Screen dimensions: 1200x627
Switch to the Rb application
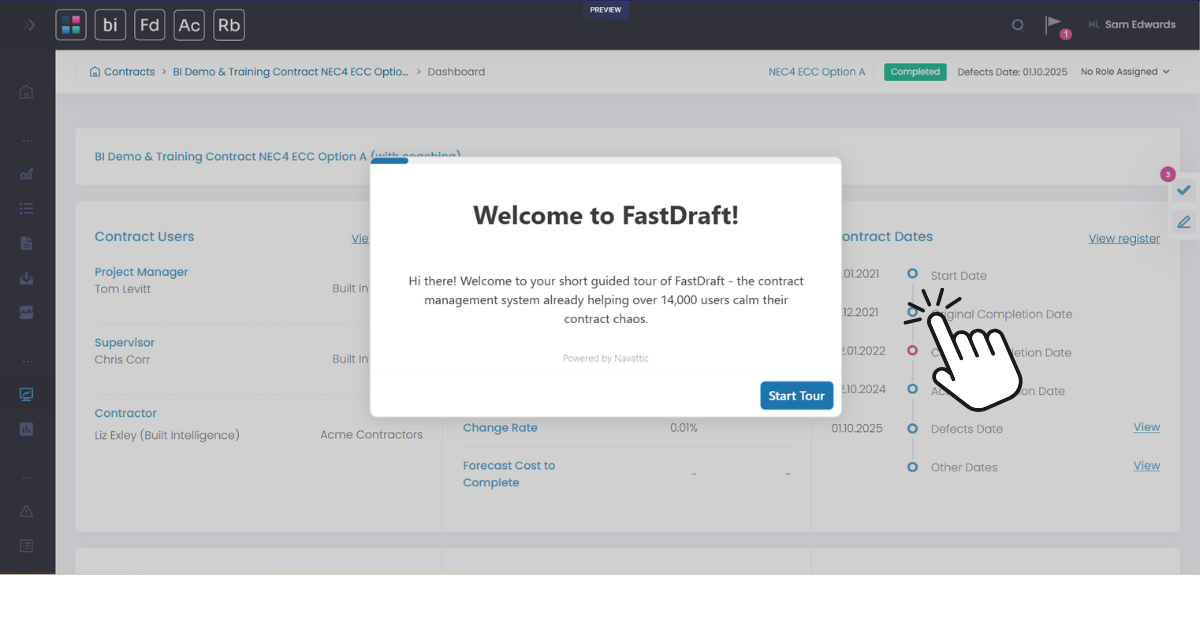tap(229, 25)
